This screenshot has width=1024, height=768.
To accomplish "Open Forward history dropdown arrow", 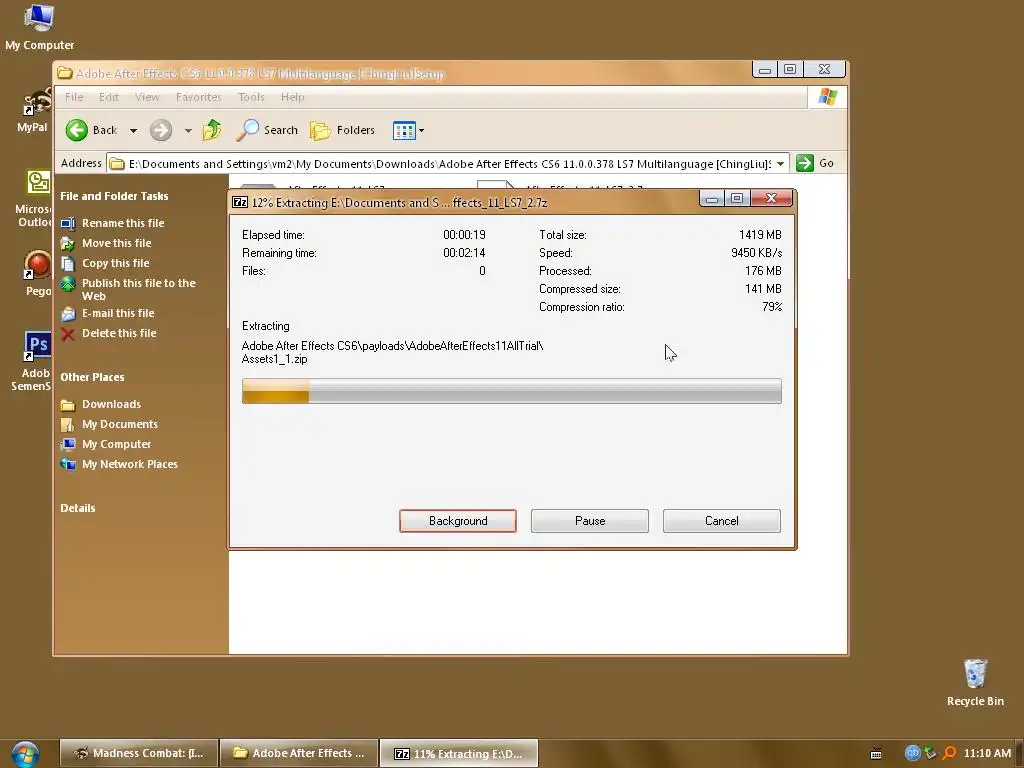I will coord(188,131).
